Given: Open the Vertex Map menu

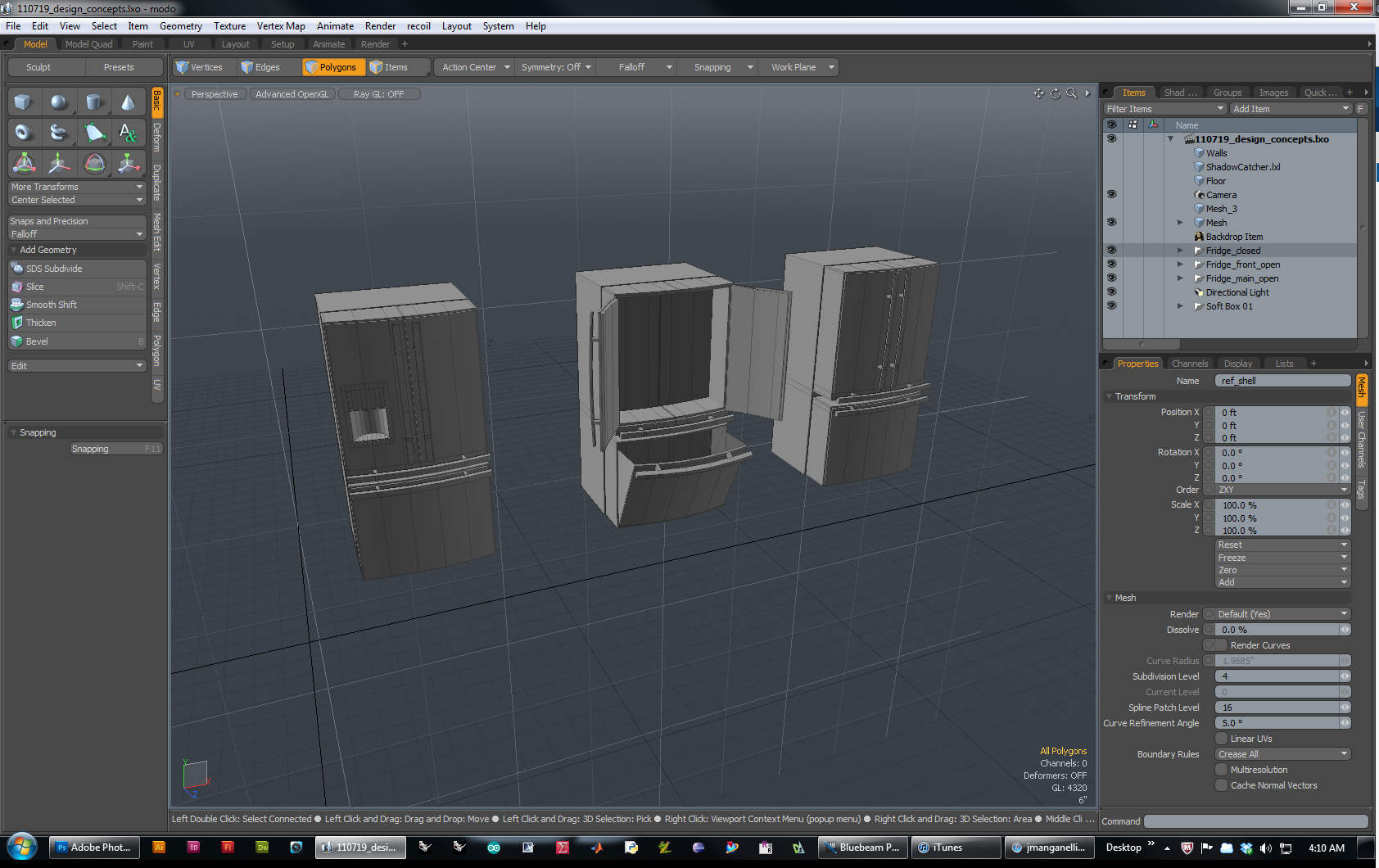Looking at the screenshot, I should click(x=280, y=26).
